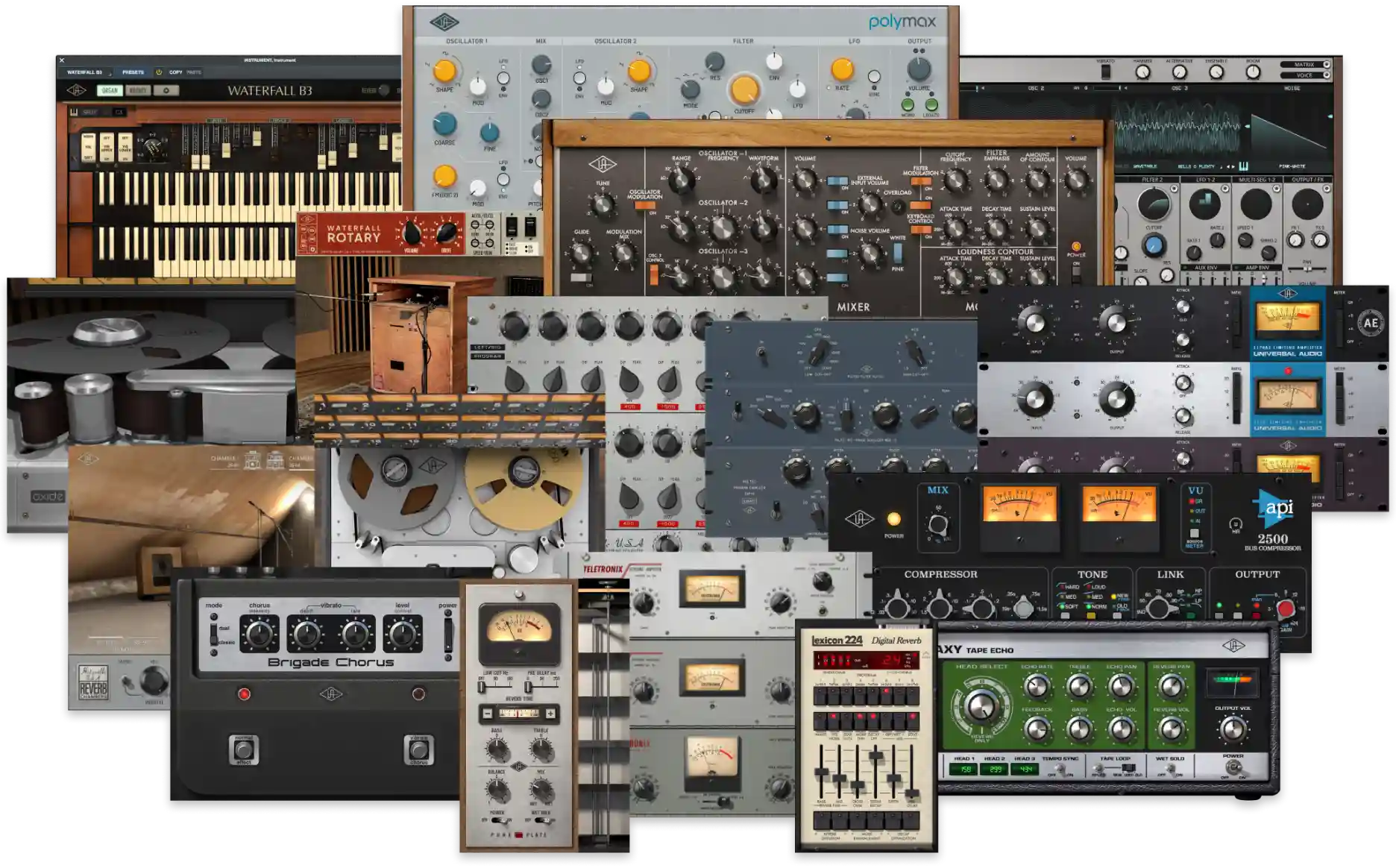Move the REVERB TIME slider on Pure Plate
Screen dimensions: 1396x868
tap(519, 713)
